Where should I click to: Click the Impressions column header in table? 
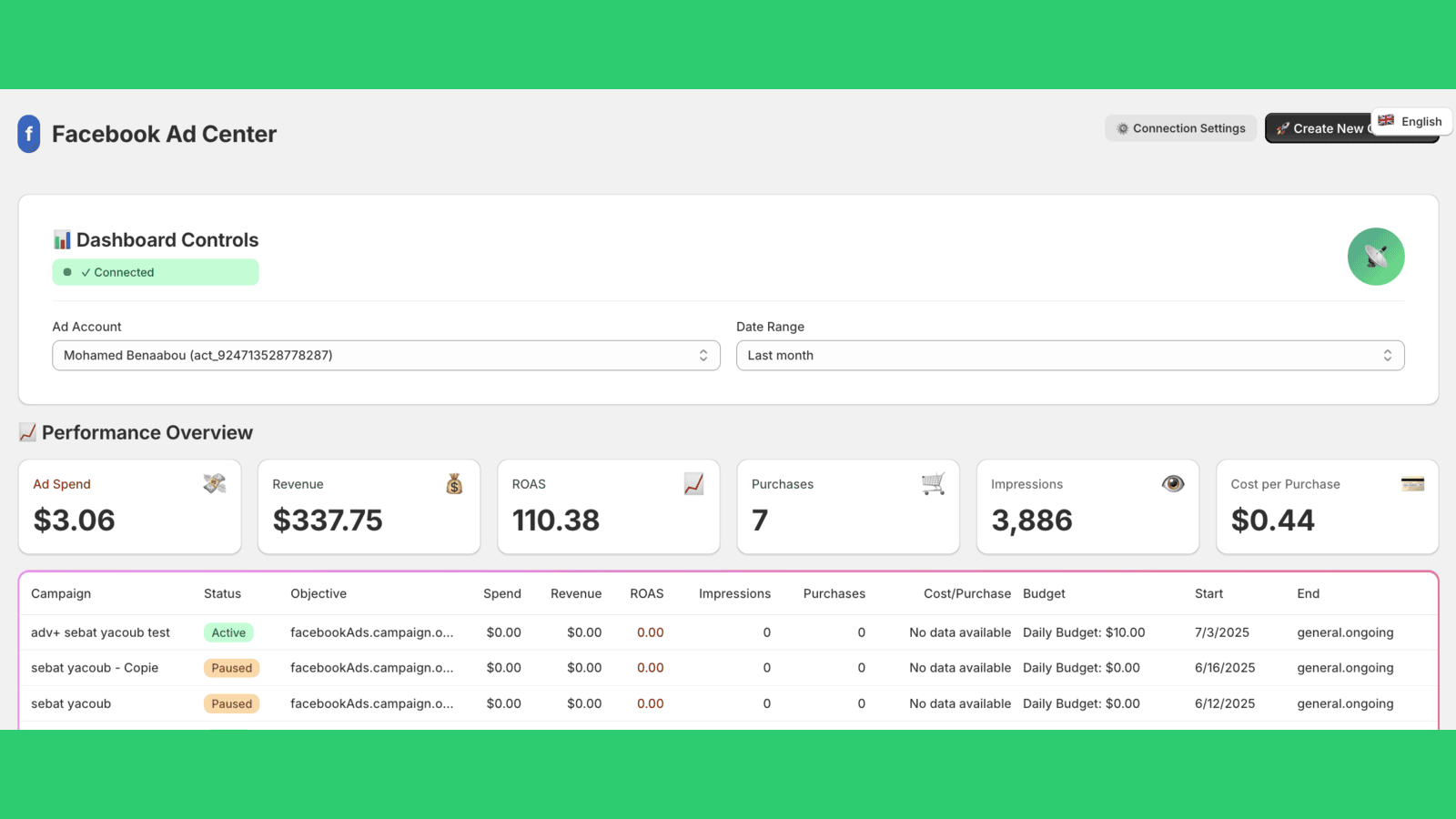(734, 593)
